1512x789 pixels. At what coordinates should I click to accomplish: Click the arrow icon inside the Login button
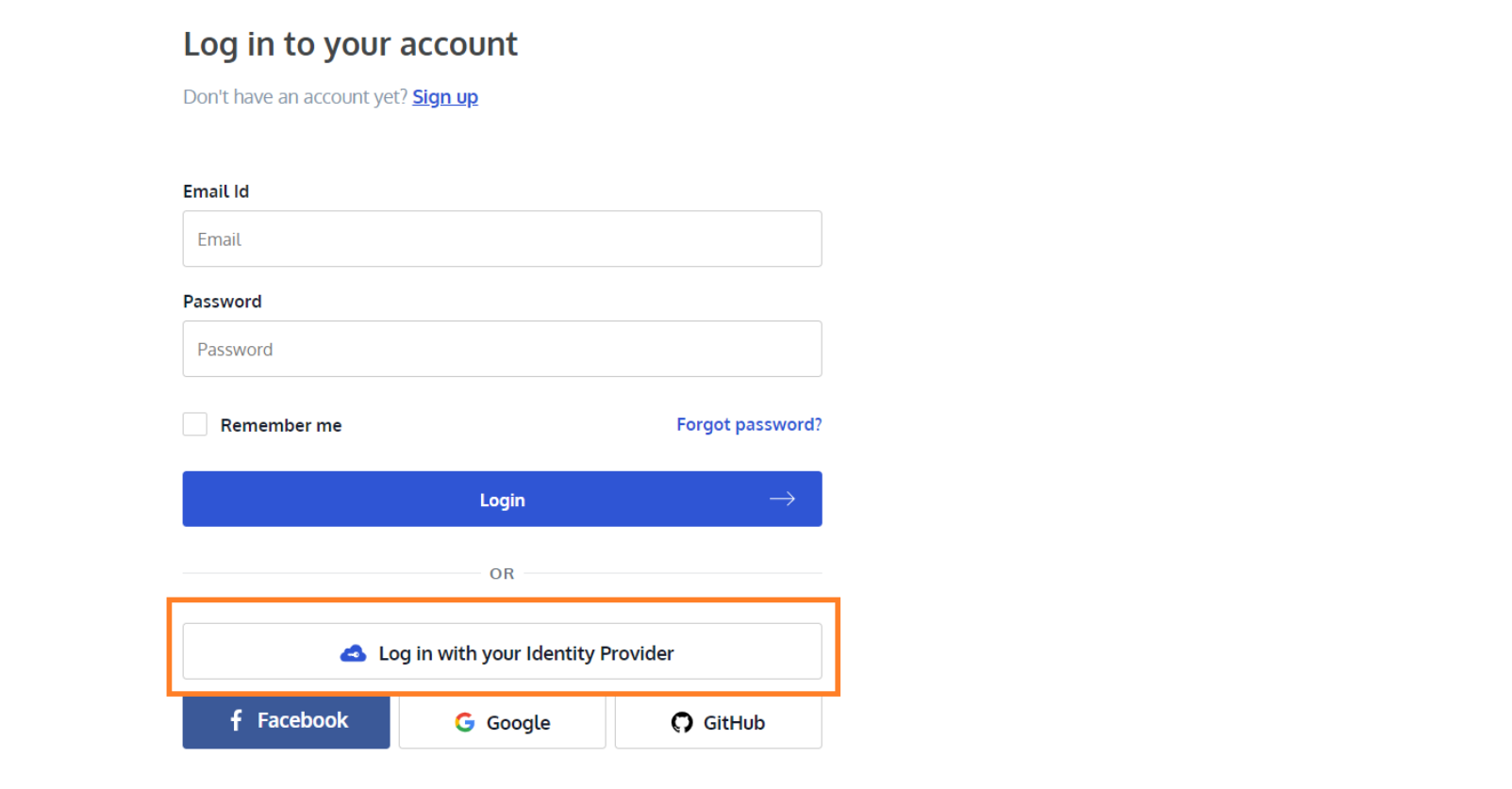(782, 499)
